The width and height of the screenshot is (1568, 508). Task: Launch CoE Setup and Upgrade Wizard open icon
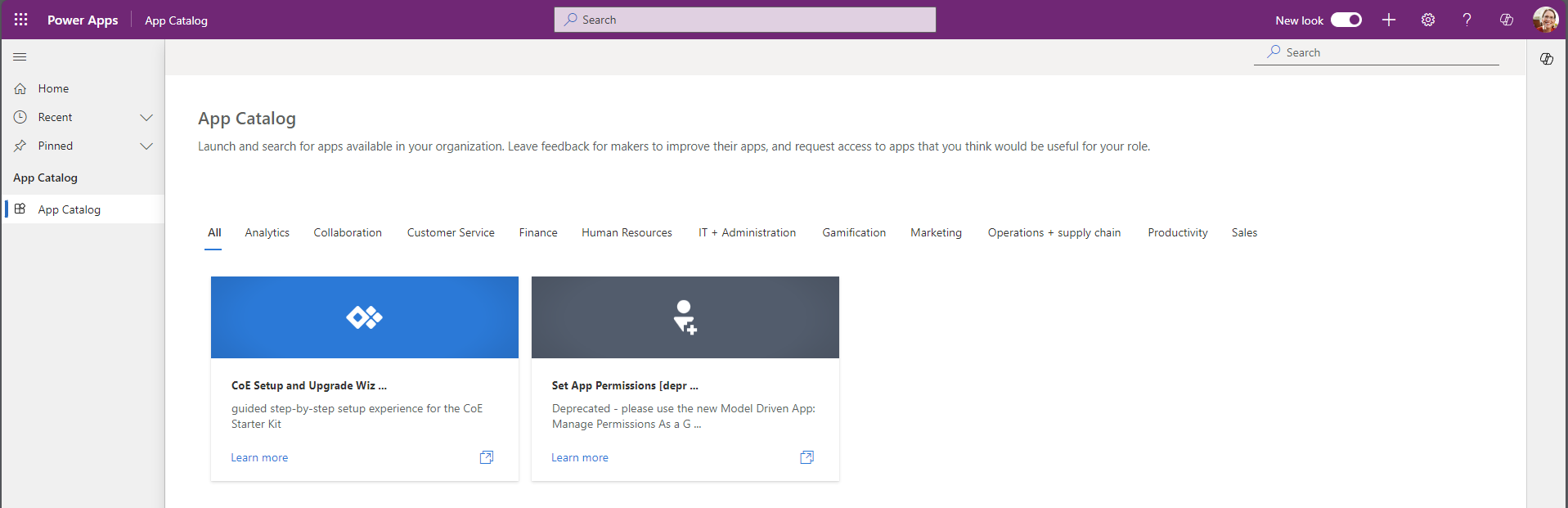click(487, 457)
